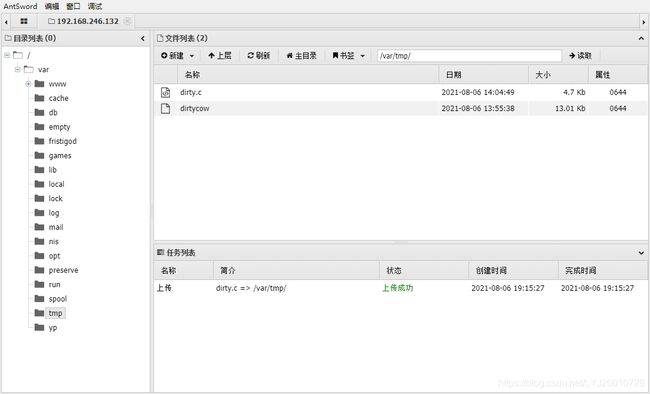Viewport: 650px width, 394px height.
Task: Select the dirtycow file name
Action: pos(194,109)
